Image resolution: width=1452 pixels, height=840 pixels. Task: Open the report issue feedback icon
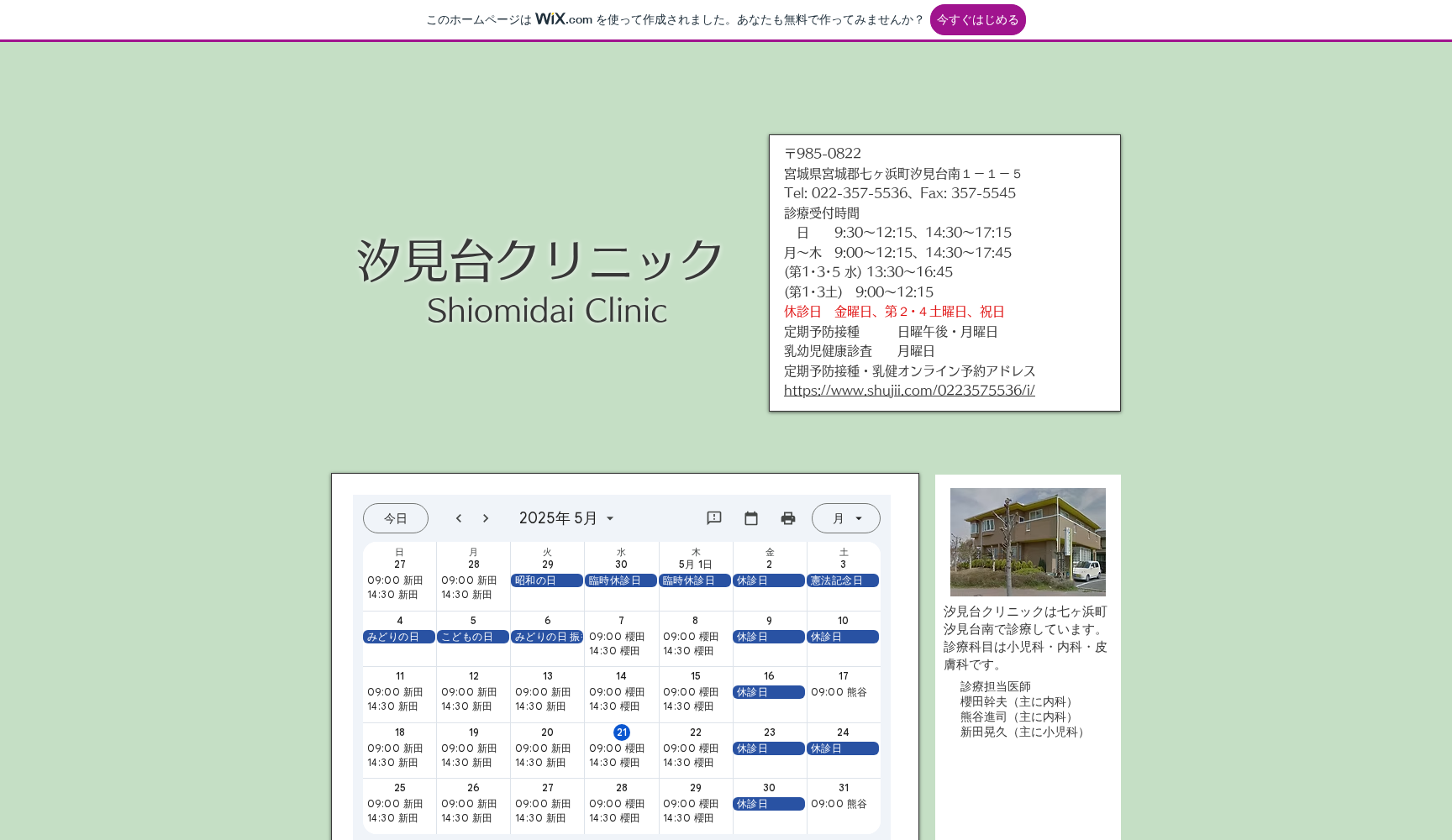pyautogui.click(x=713, y=518)
